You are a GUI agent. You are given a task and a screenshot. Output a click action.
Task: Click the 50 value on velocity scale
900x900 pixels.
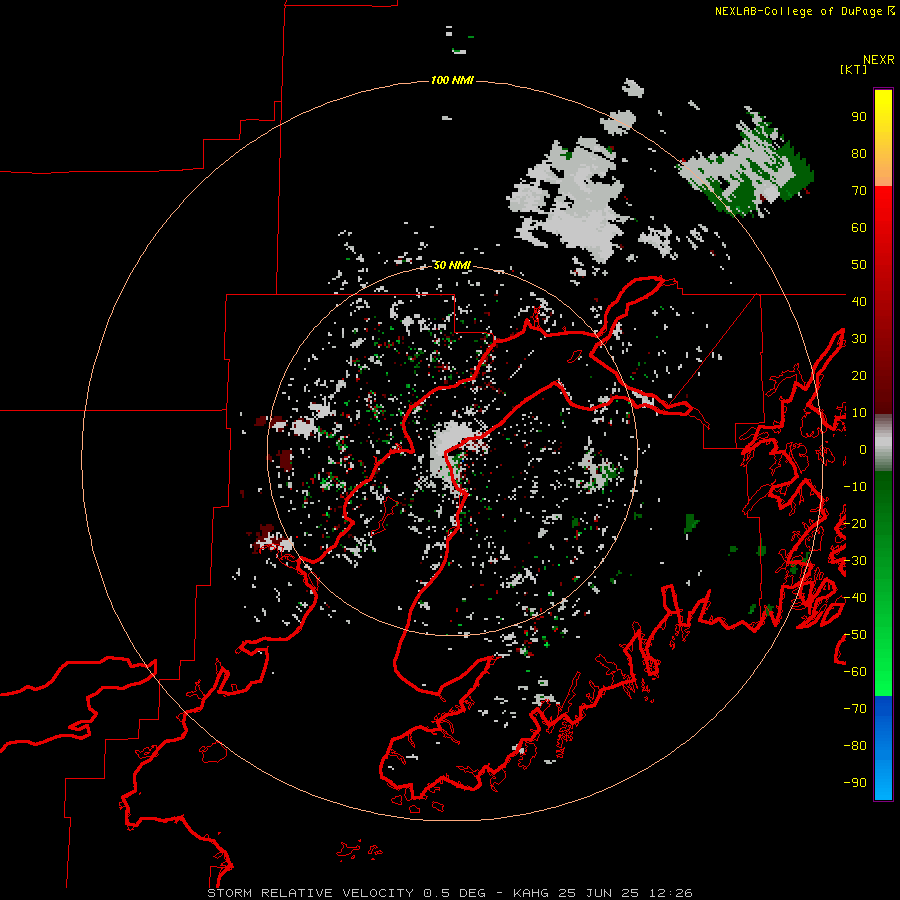pyautogui.click(x=859, y=265)
